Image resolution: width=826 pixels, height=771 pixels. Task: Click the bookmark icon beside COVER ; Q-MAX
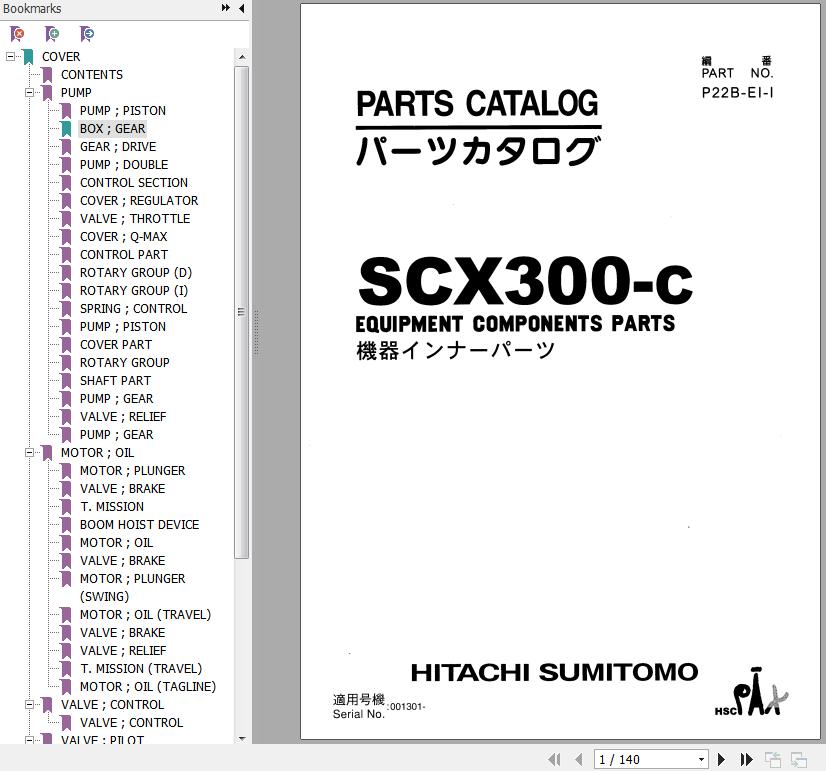click(x=66, y=237)
